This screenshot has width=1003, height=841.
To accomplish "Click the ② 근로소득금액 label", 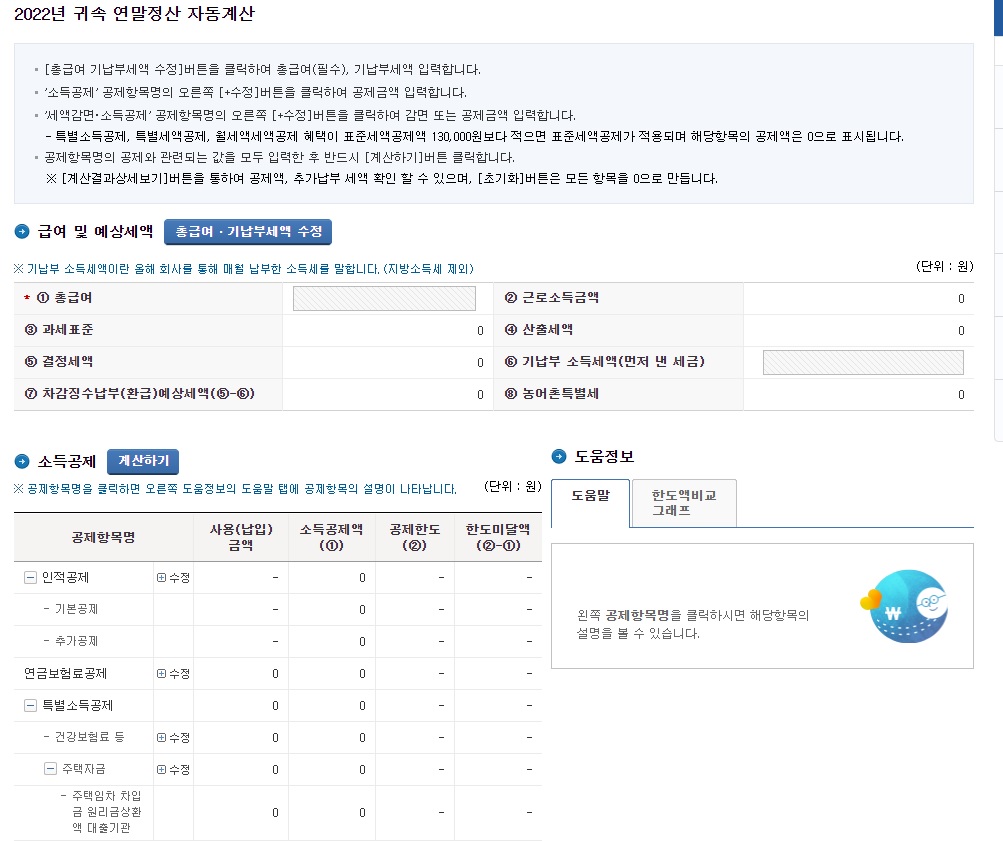I will (x=551, y=297).
